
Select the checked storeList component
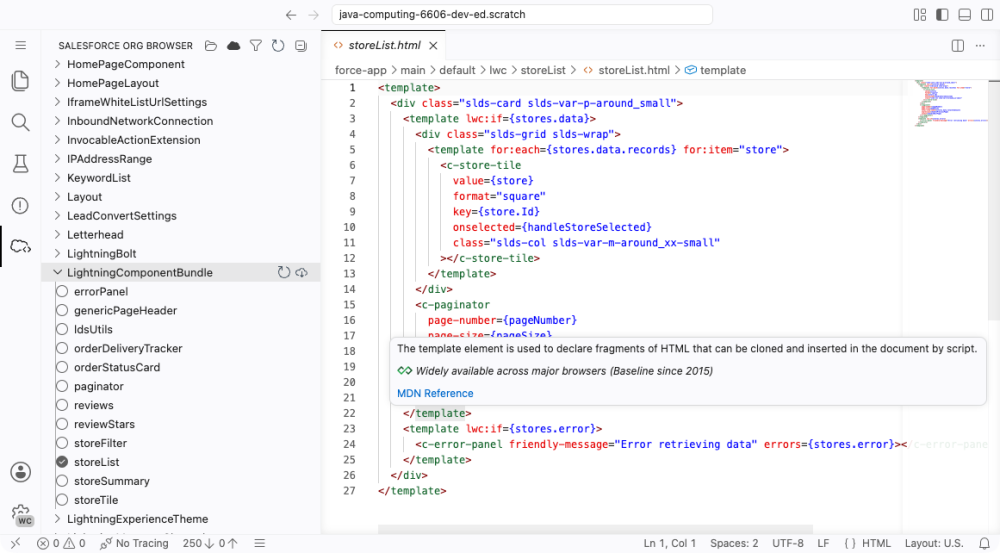[x=62, y=462]
